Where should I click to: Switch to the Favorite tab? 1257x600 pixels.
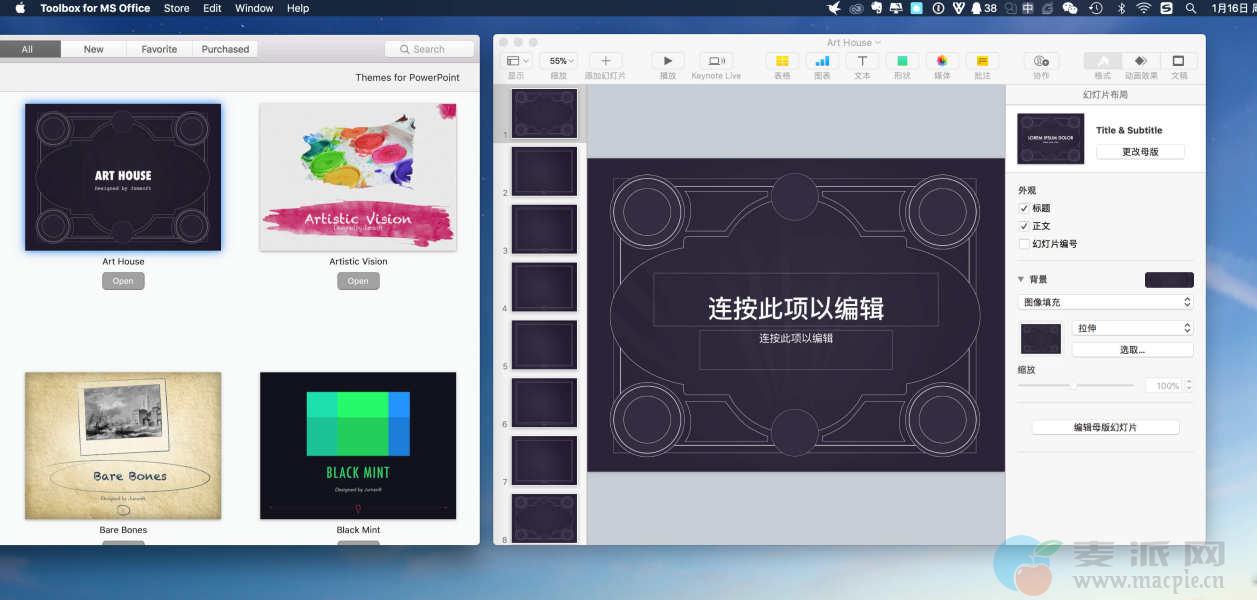coord(159,49)
